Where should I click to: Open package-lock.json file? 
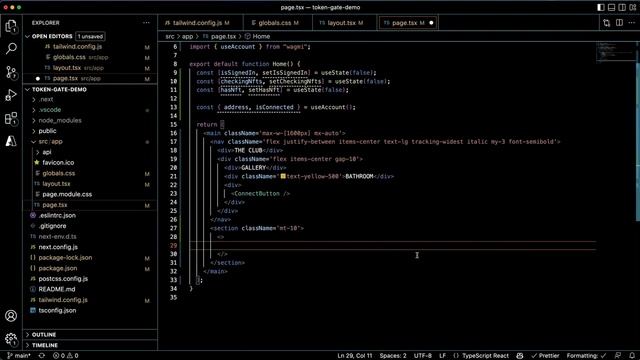[x=65, y=258]
